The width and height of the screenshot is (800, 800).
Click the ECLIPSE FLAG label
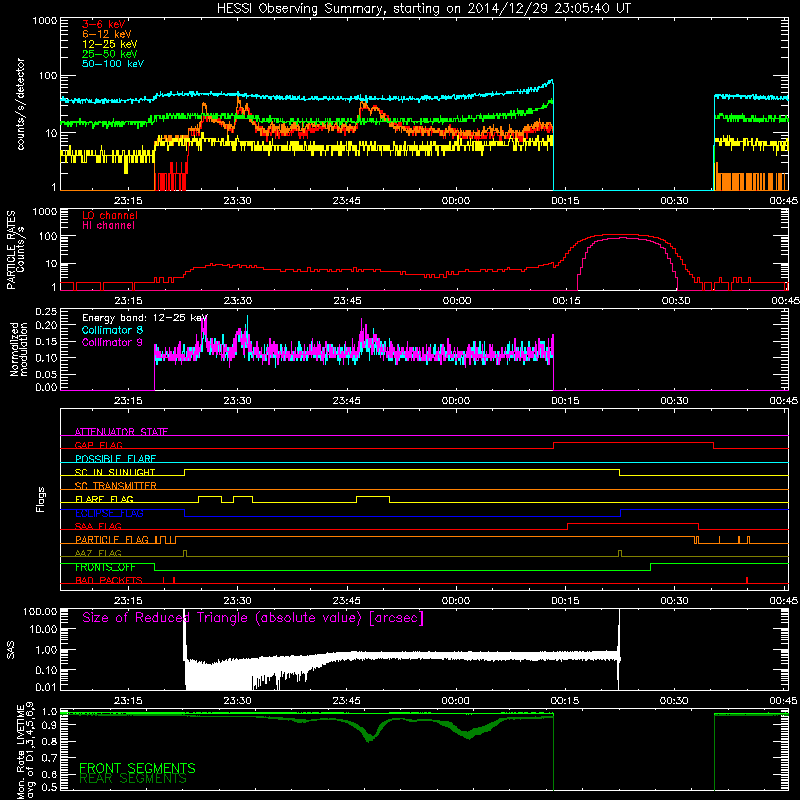(109, 513)
